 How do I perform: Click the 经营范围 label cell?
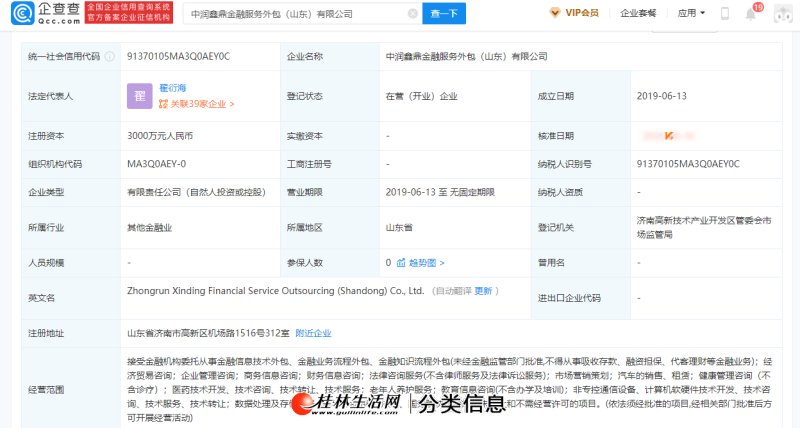pyautogui.click(x=71, y=390)
